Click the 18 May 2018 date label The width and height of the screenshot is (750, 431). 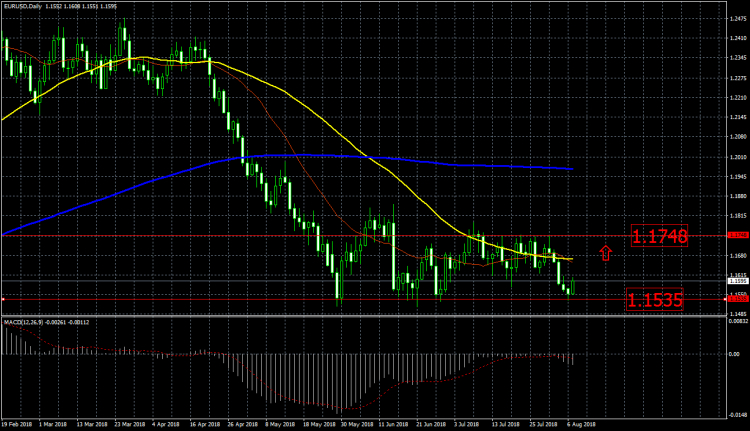point(318,424)
